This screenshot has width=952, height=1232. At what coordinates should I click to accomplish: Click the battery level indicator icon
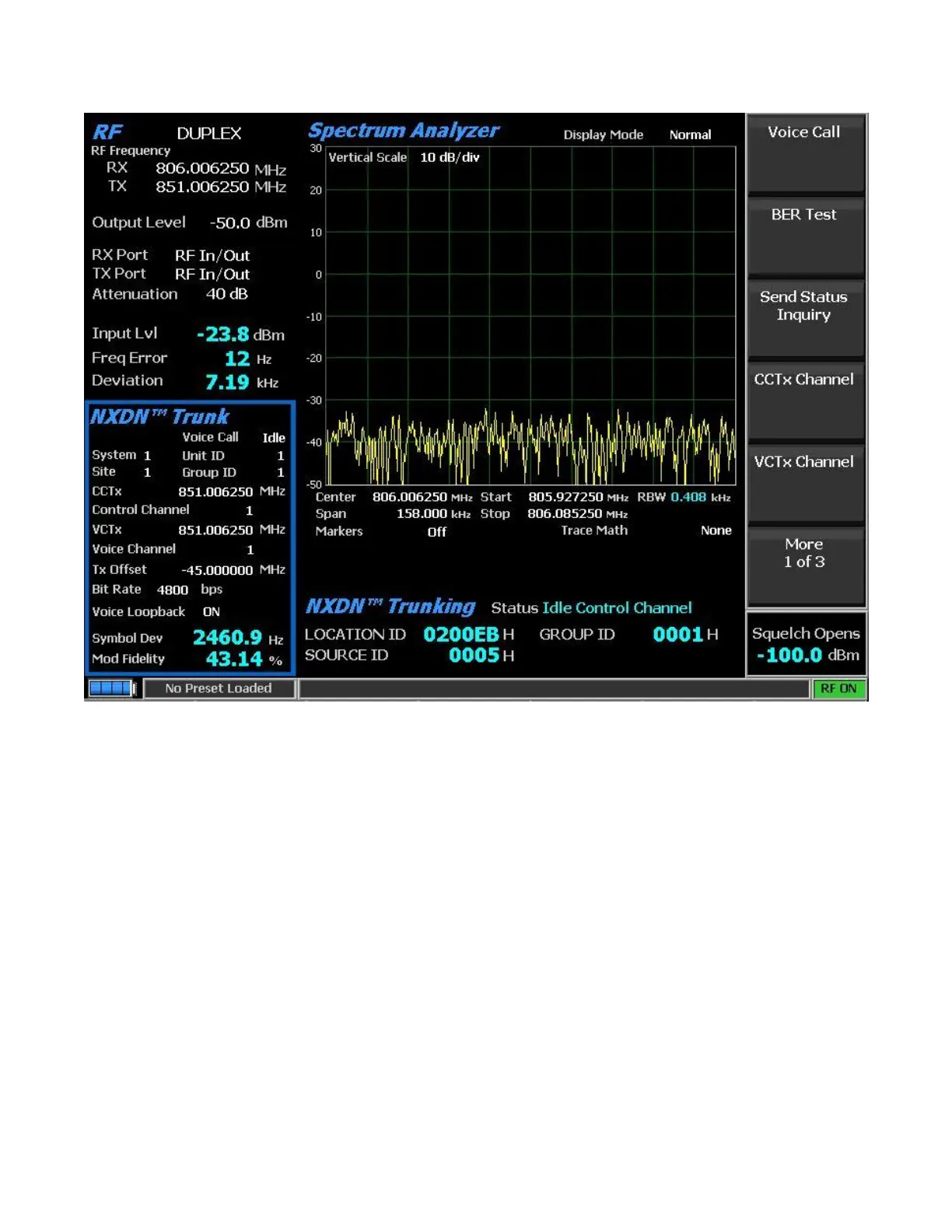[113, 688]
